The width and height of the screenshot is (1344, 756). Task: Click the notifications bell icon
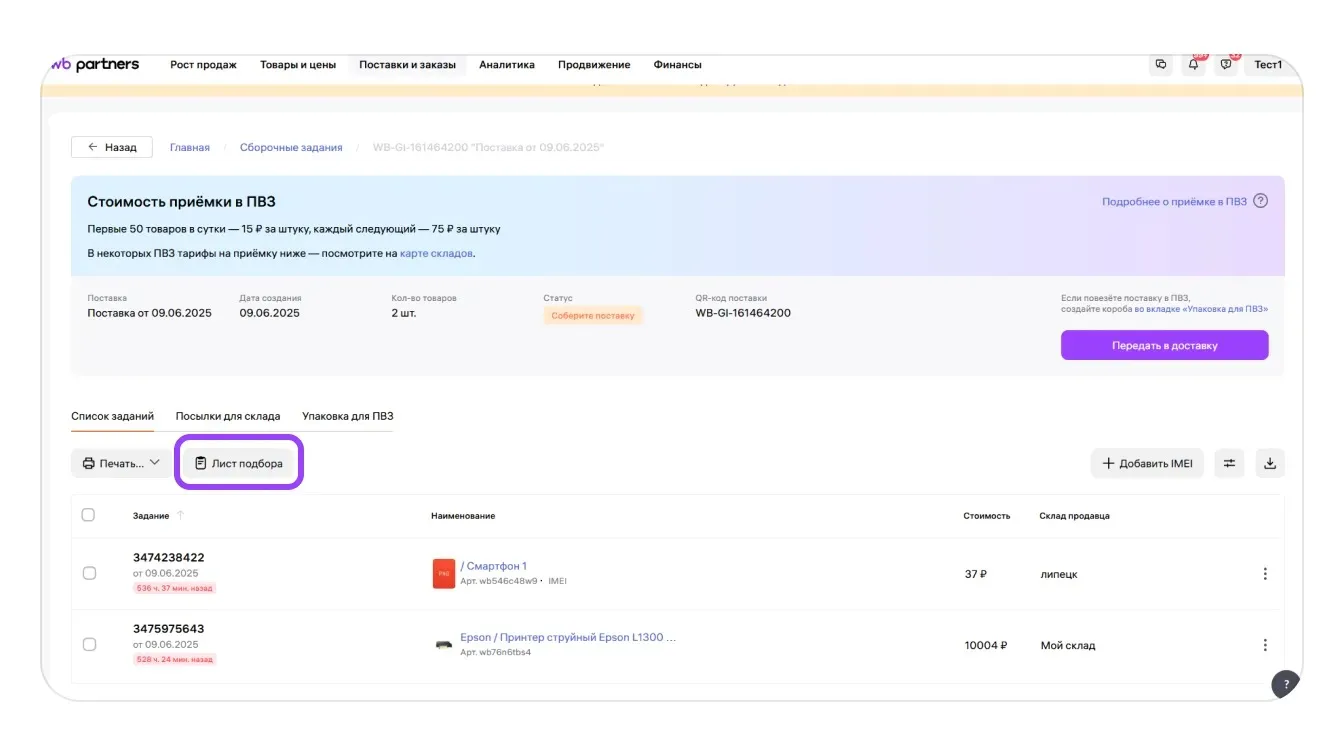1193,65
